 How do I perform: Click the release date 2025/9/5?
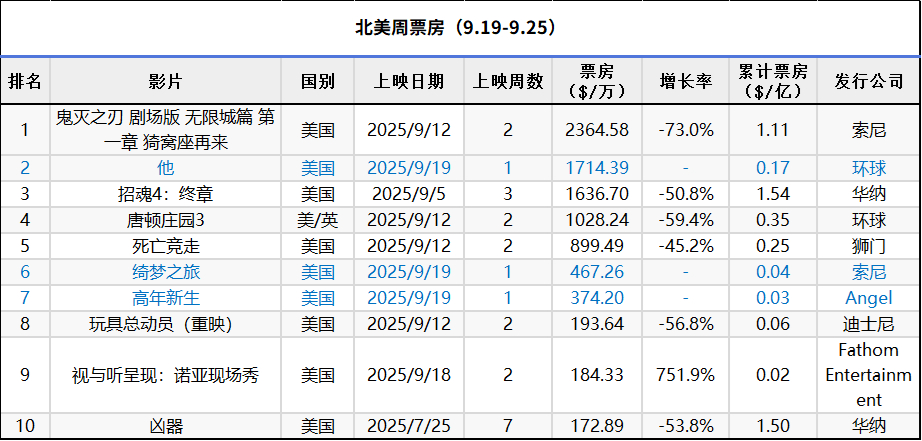[x=409, y=194]
